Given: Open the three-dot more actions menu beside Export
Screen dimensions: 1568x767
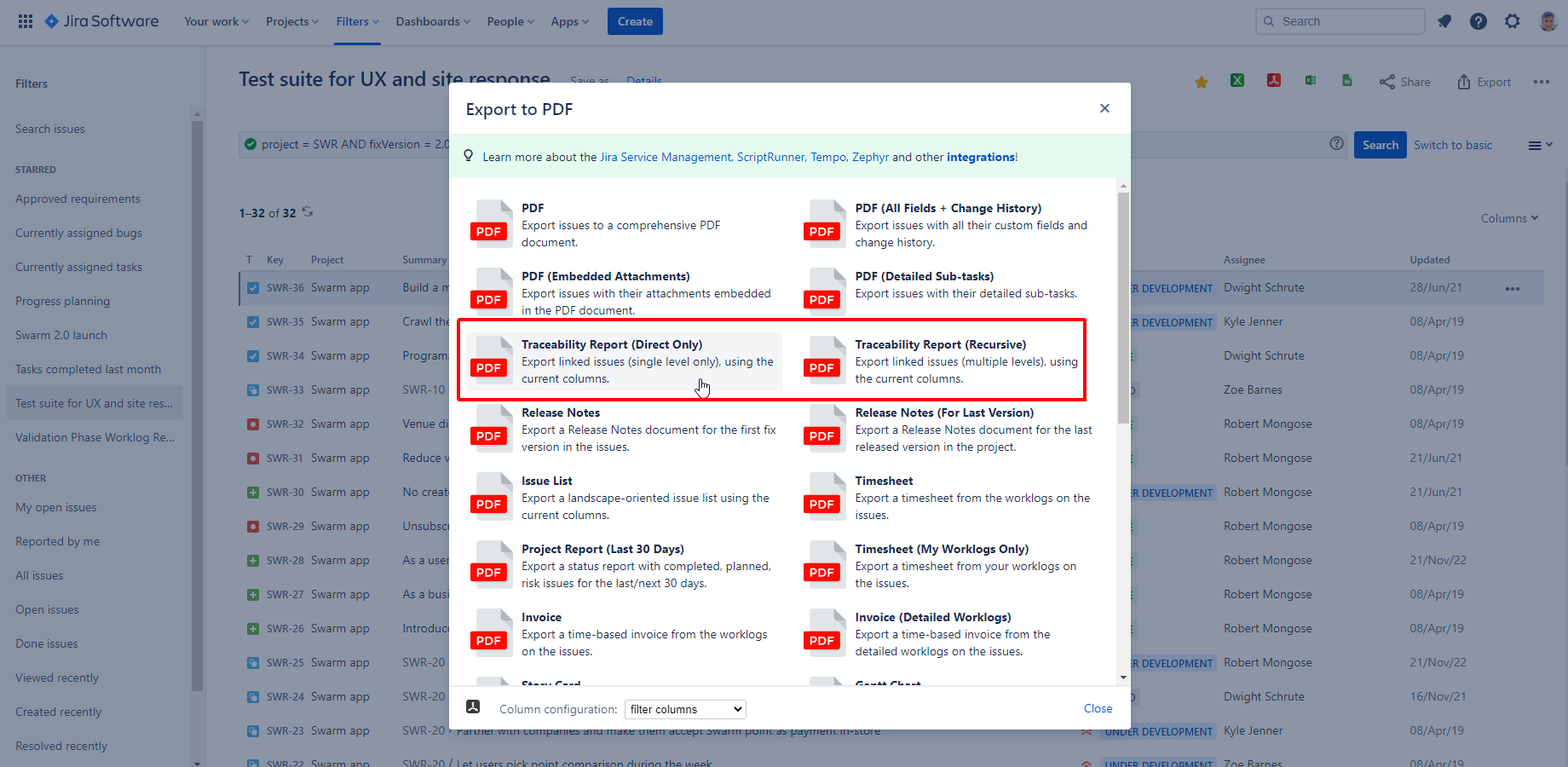Looking at the screenshot, I should tap(1542, 82).
